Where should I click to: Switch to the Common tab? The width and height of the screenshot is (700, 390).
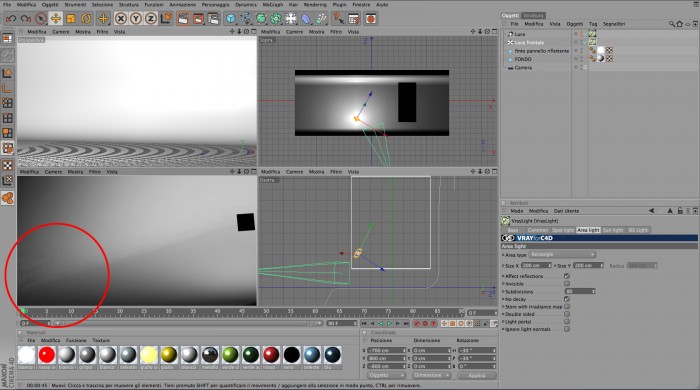pos(538,230)
